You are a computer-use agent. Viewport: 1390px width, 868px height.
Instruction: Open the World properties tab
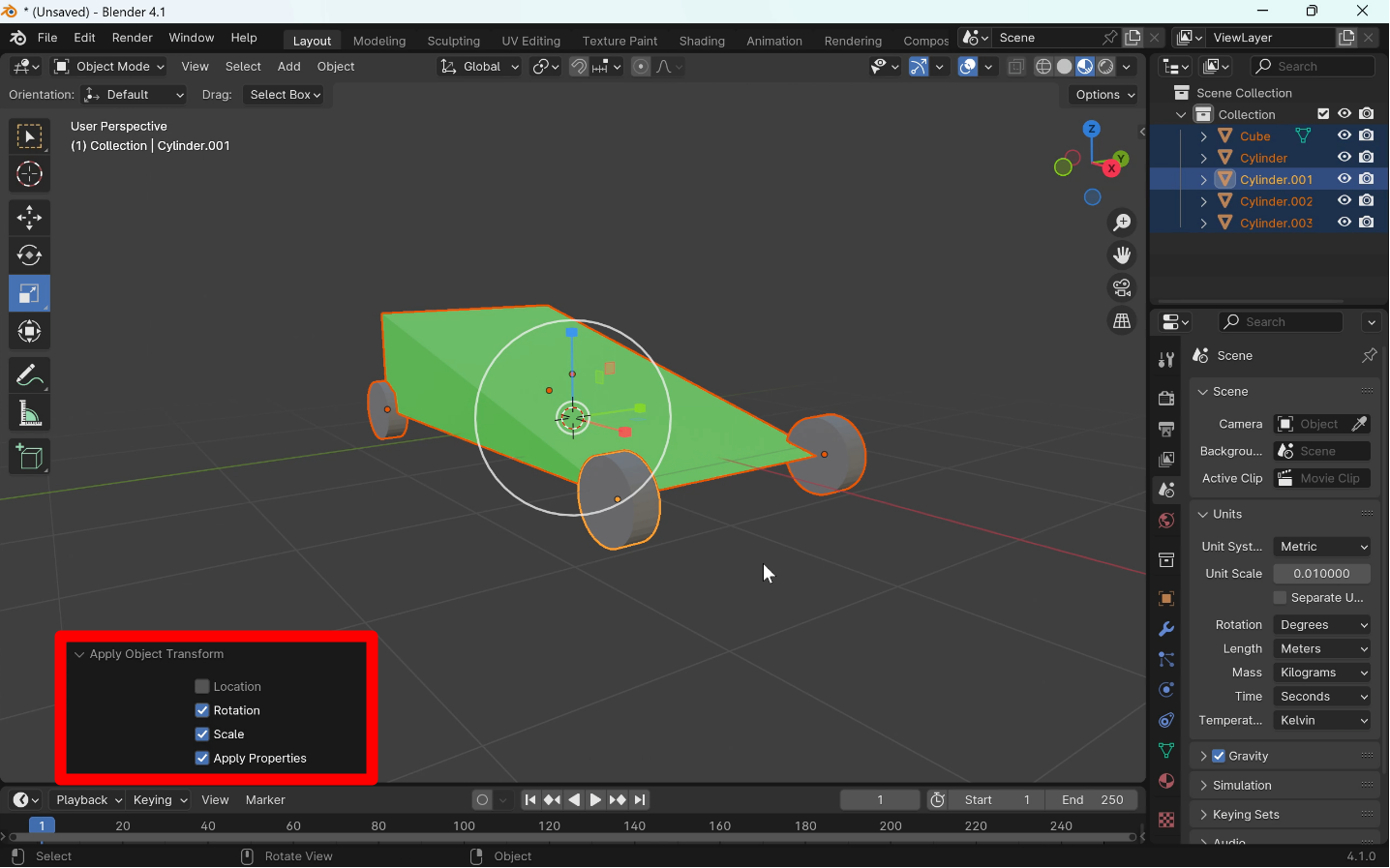pyautogui.click(x=1166, y=521)
